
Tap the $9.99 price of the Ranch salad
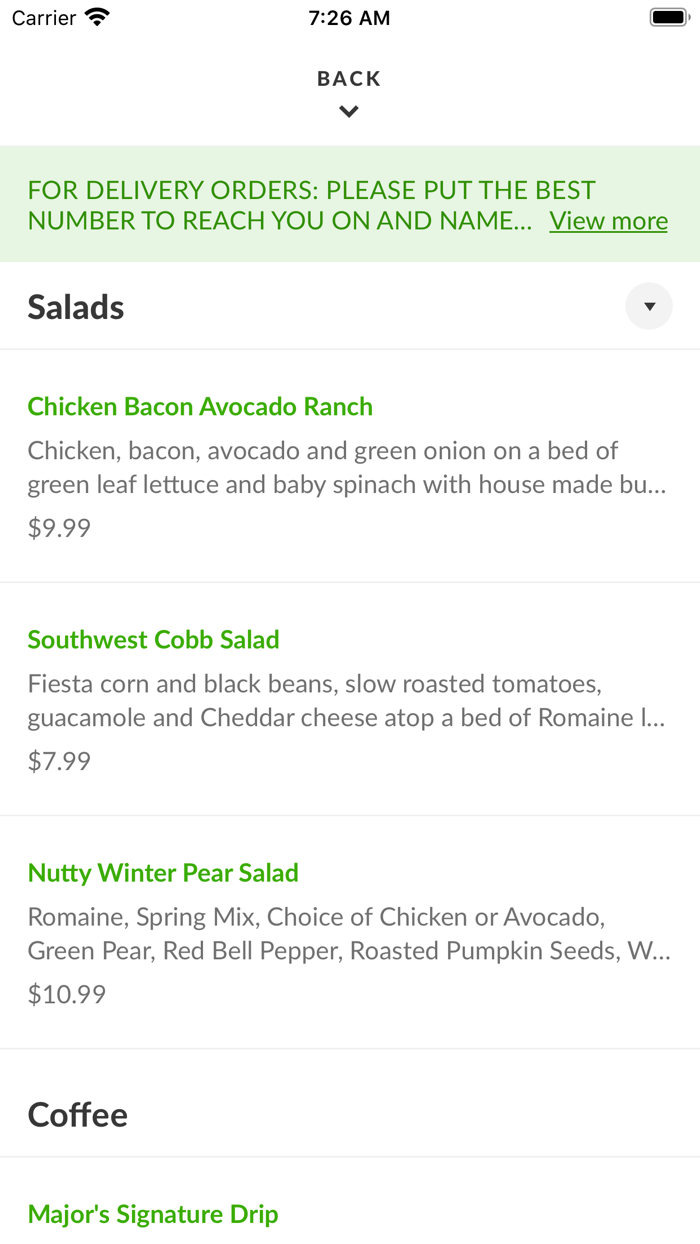pyautogui.click(x=58, y=527)
